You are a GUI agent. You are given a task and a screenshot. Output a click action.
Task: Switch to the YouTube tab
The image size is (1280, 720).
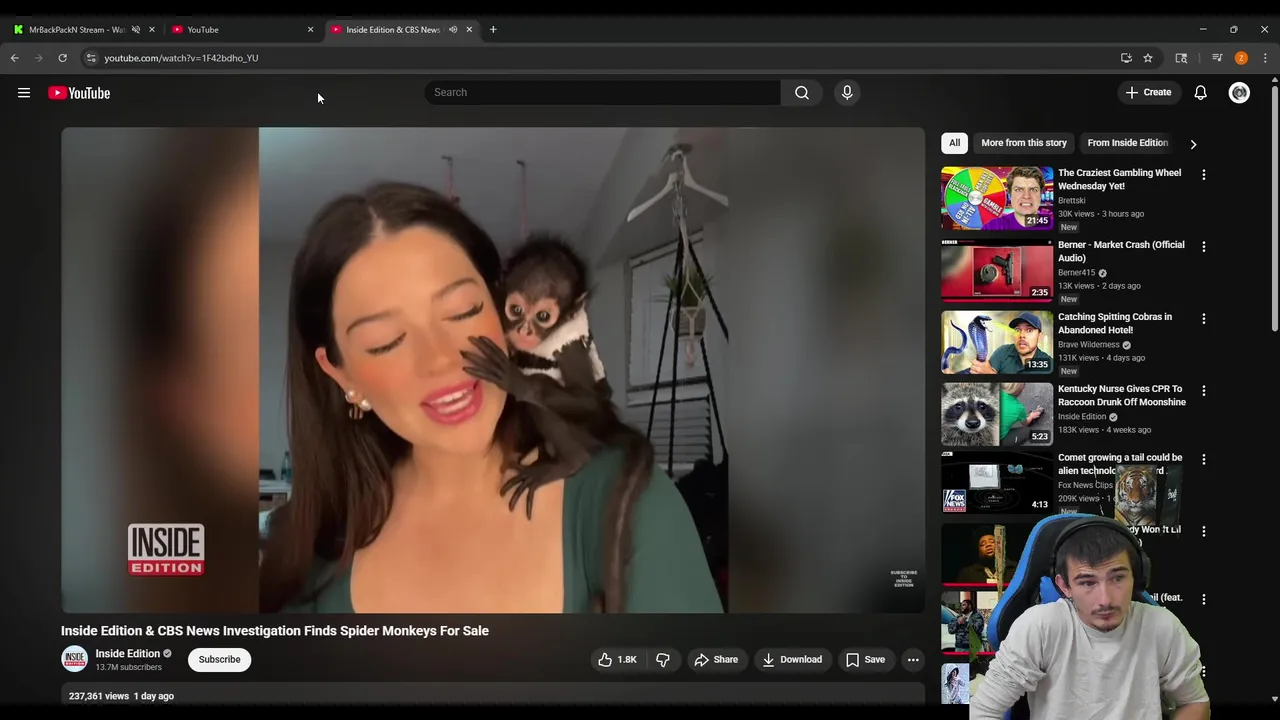[241, 29]
